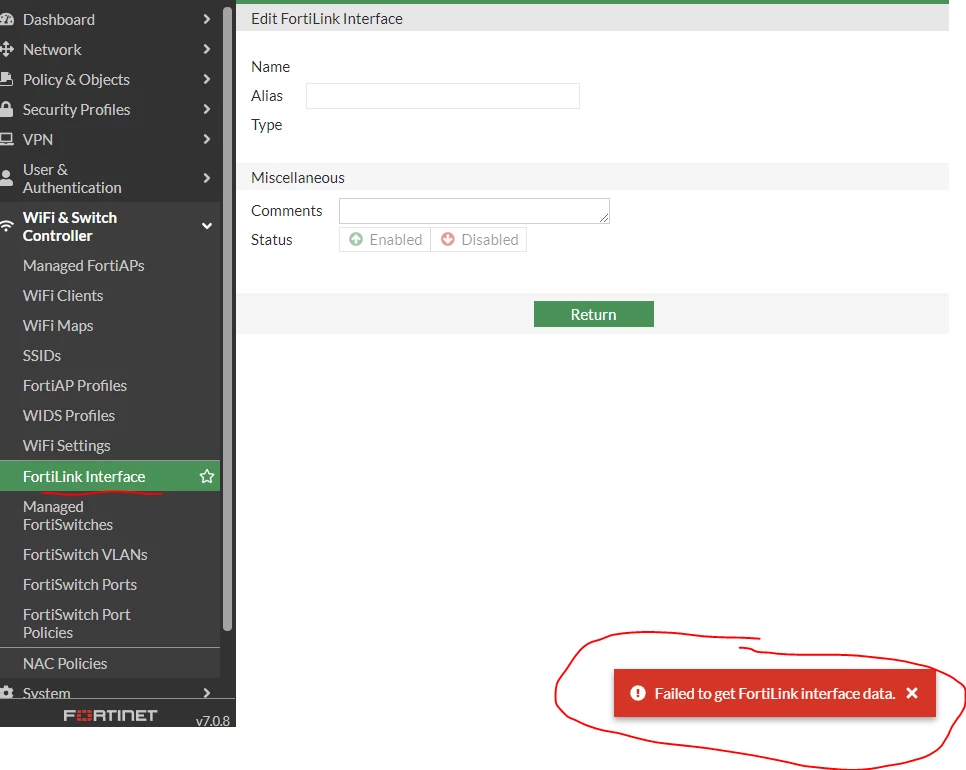Click the Dashboard menu label
The image size is (966, 770).
59,20
